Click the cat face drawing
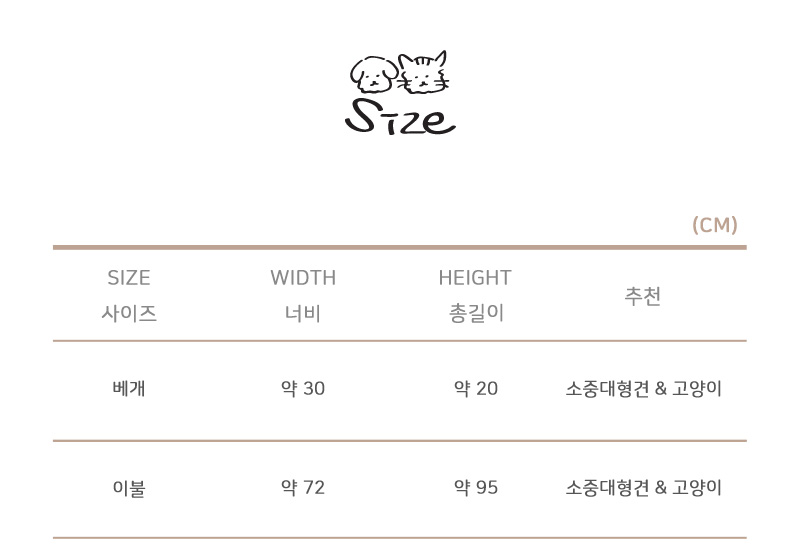 coord(424,73)
